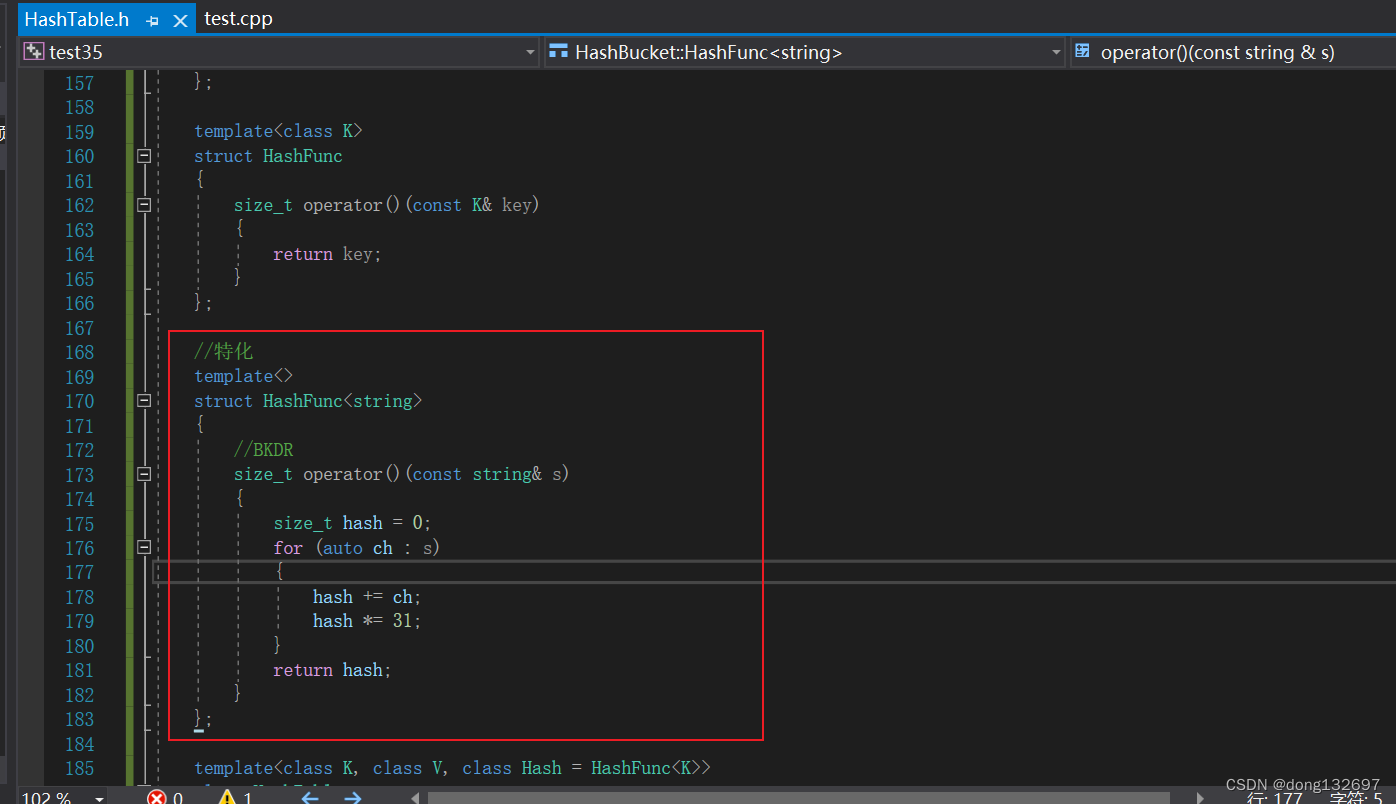Navigate backward with the left arrow

(310, 797)
